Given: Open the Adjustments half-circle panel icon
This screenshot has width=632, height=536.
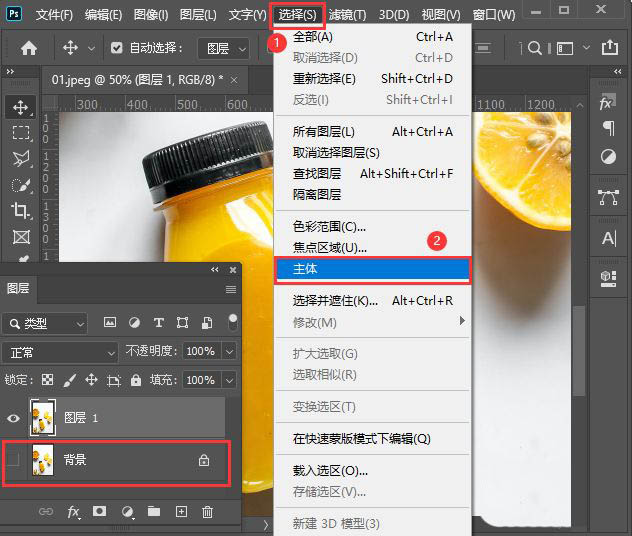Looking at the screenshot, I should tap(608, 156).
